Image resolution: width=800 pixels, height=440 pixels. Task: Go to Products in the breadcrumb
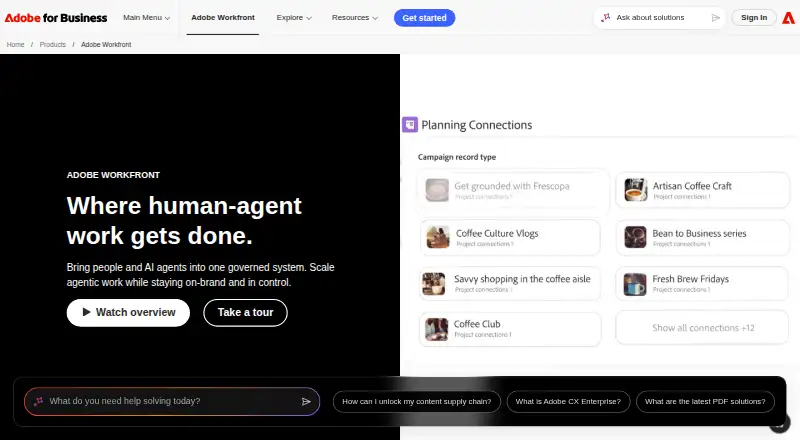tap(53, 45)
